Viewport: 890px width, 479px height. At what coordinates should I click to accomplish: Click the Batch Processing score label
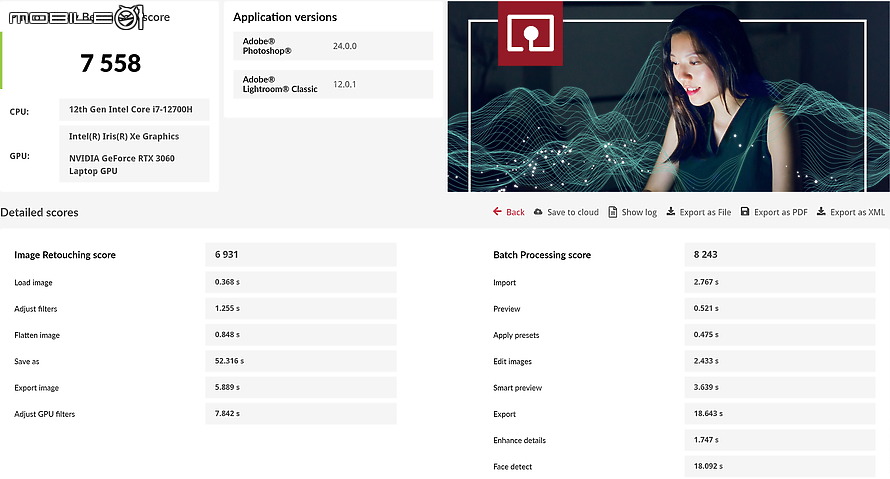coord(542,255)
